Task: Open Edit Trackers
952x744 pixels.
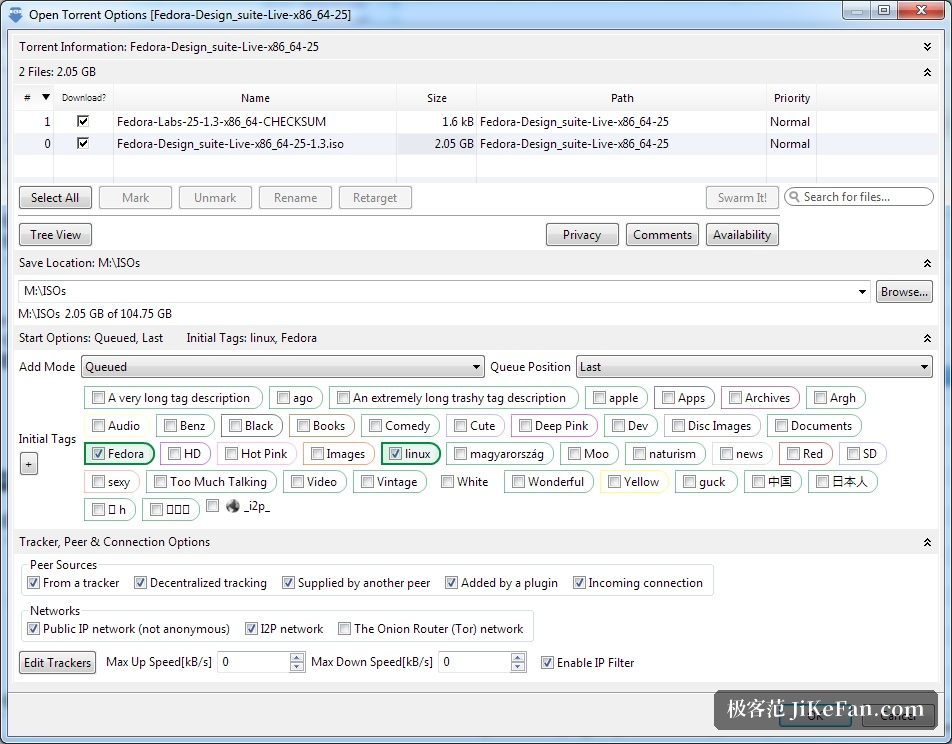Action: point(58,663)
